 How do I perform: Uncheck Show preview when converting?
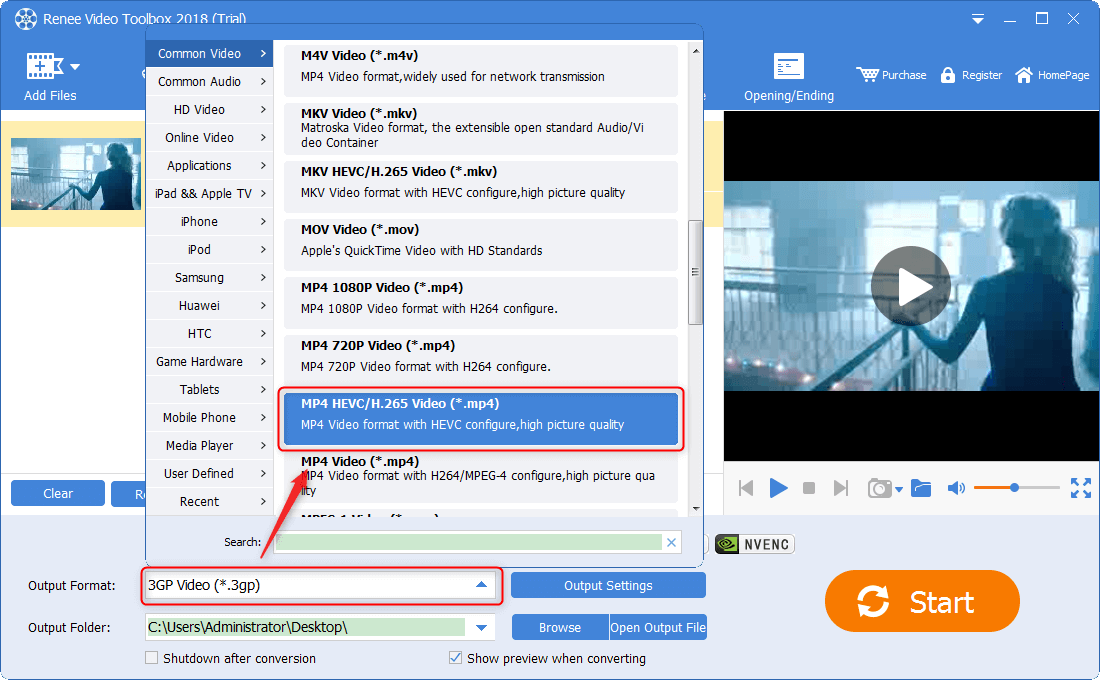pyautogui.click(x=456, y=658)
